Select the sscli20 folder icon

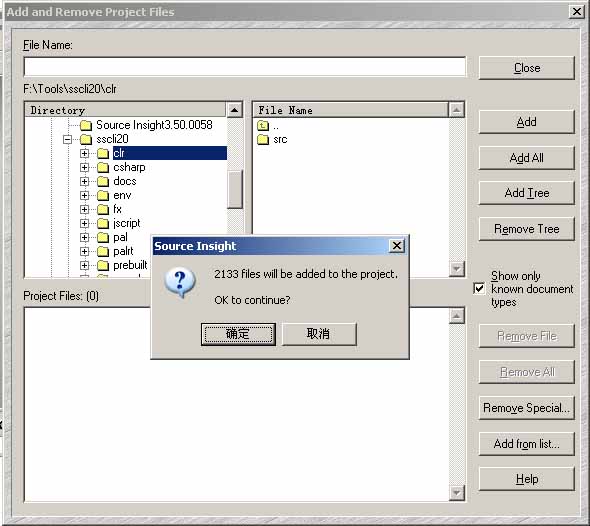[x=86, y=139]
